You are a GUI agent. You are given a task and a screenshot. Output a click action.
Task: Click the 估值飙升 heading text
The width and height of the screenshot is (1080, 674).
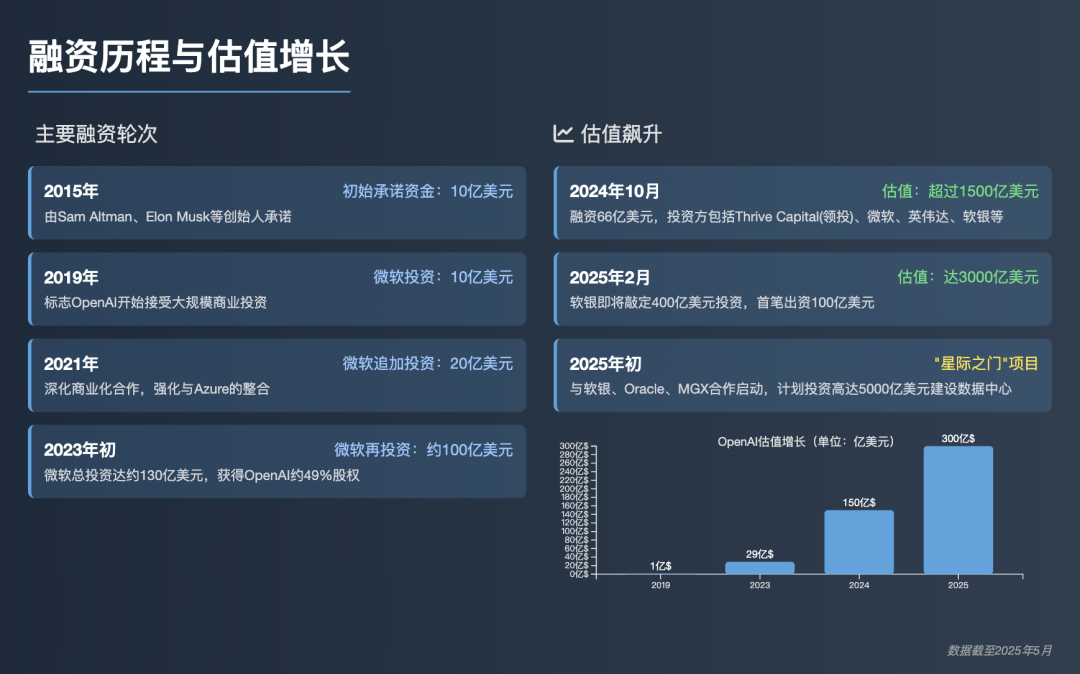(621, 134)
